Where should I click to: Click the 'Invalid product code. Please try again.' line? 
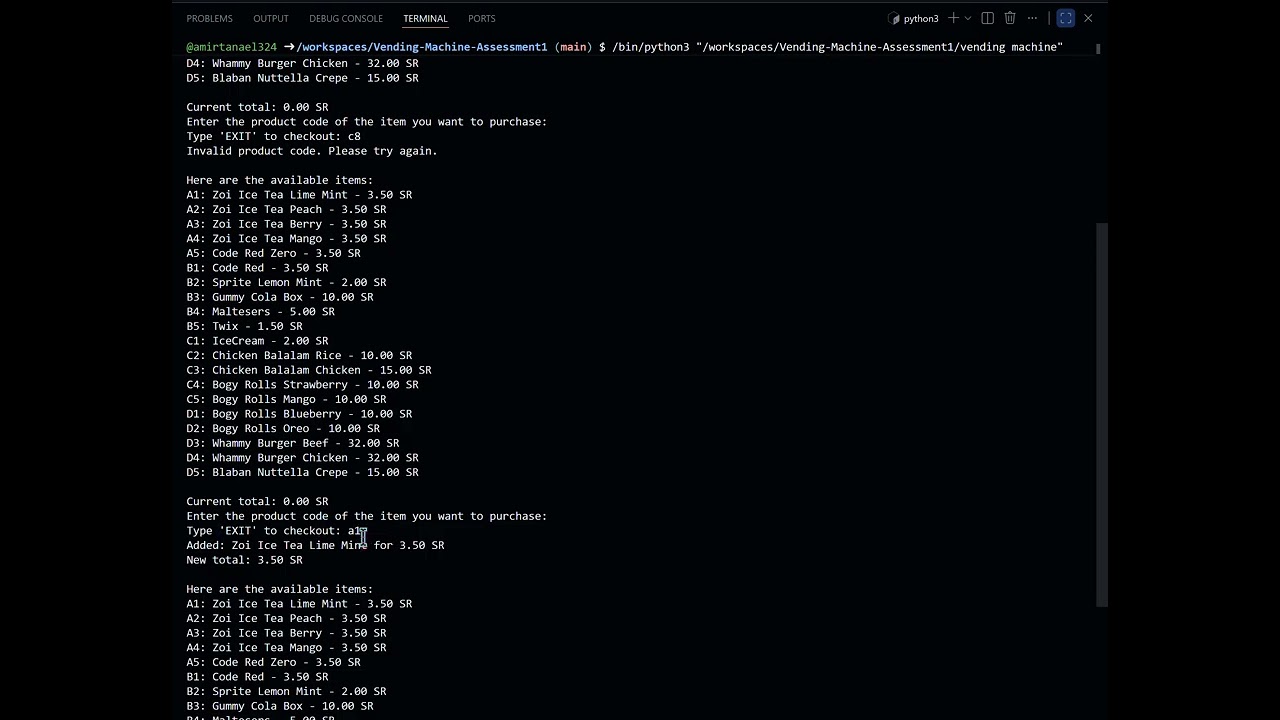[312, 151]
